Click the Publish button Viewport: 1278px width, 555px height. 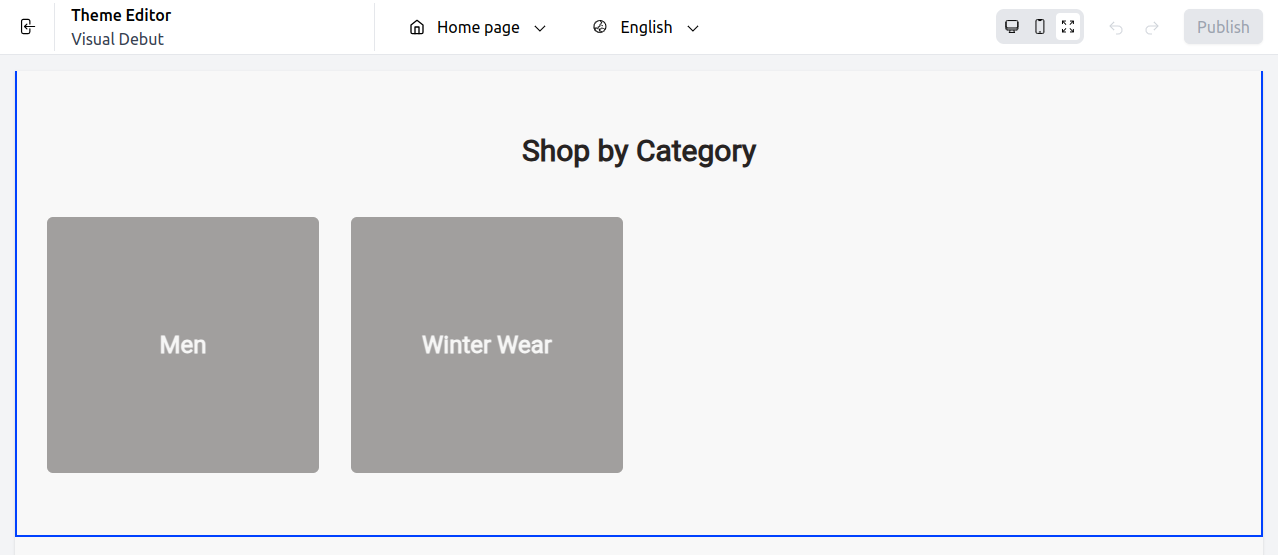coord(1223,27)
